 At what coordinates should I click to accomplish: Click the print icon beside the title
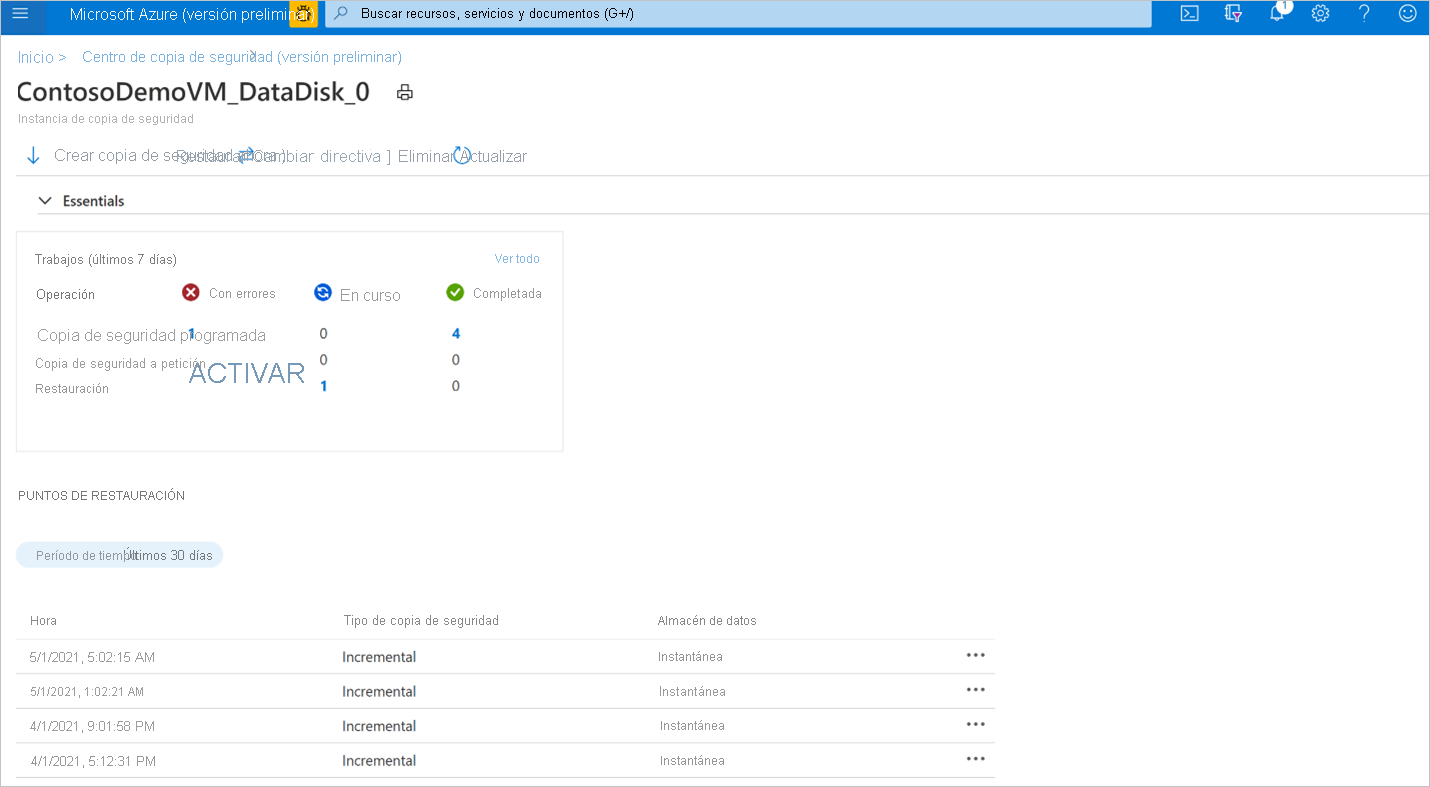coord(405,93)
